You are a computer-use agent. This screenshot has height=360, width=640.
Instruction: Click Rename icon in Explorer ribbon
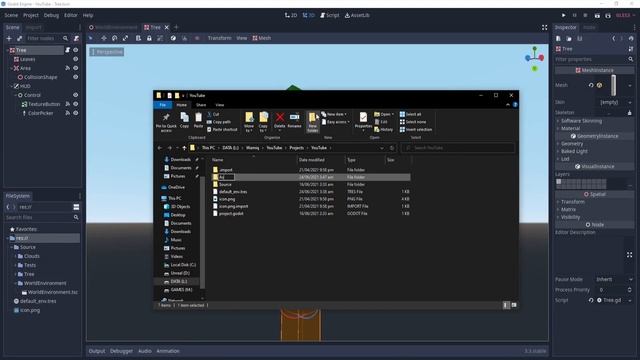tap(294, 120)
